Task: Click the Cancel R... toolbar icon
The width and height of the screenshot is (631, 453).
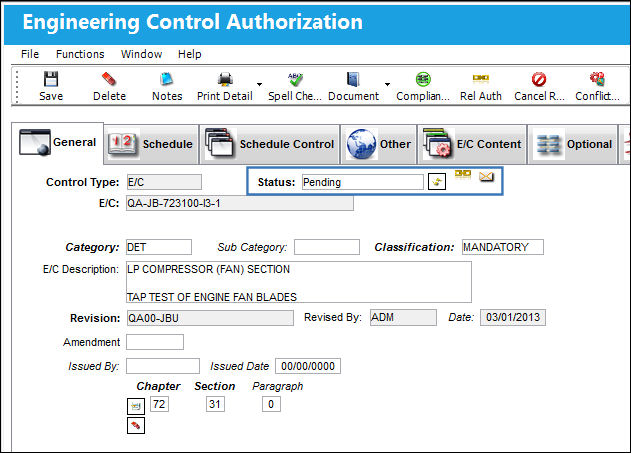Action: tap(539, 79)
